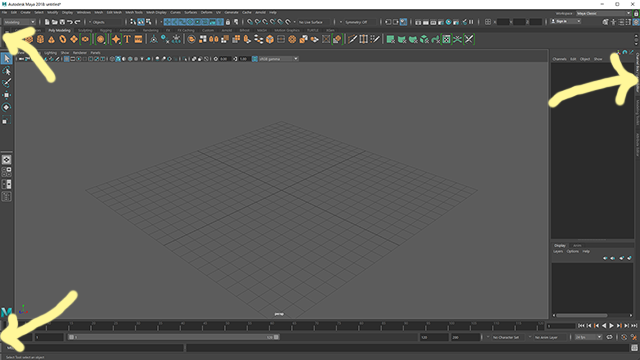This screenshot has height=360, width=640.
Task: Create a polygon cylinder from the shelf
Action: click(40, 39)
